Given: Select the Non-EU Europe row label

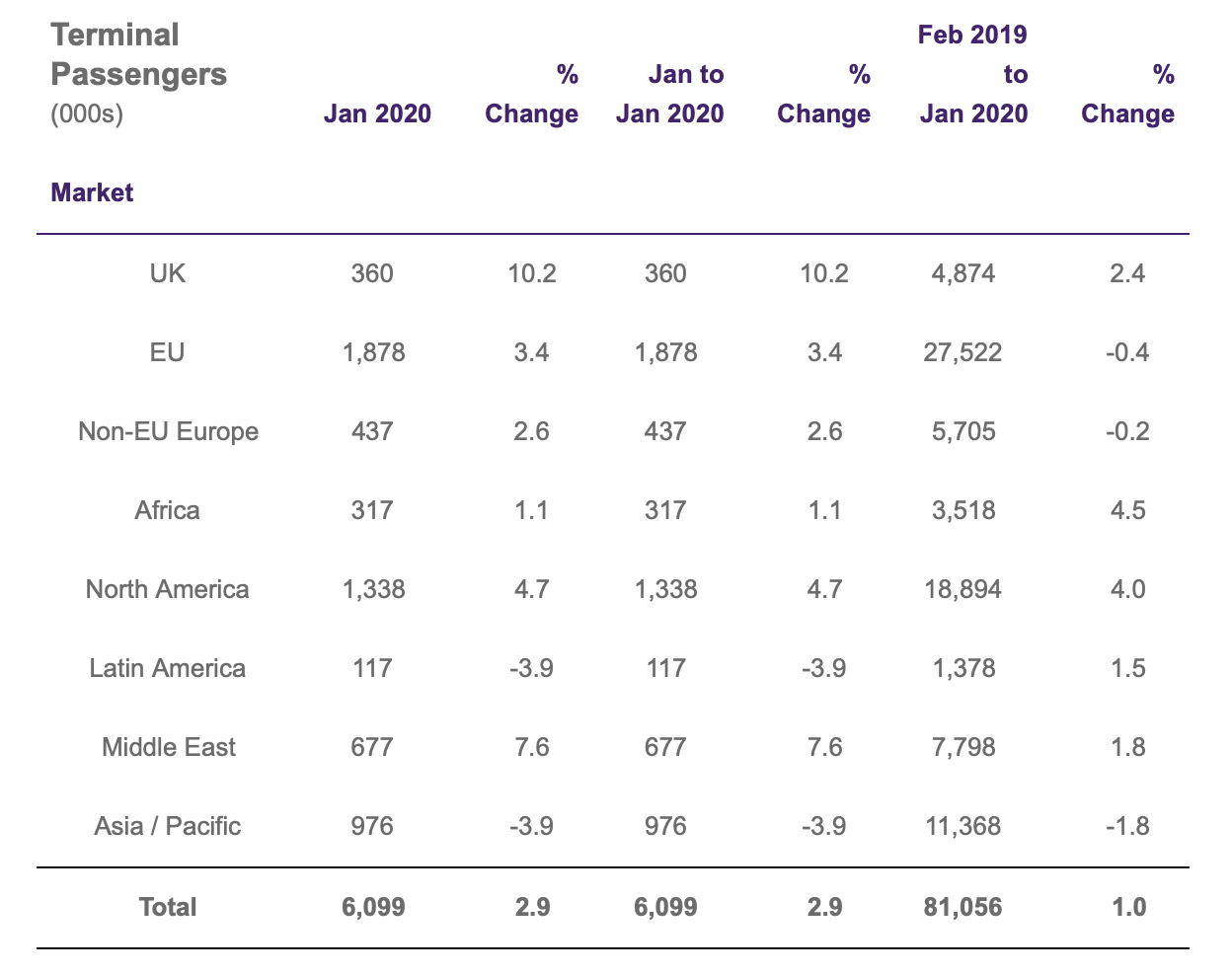Looking at the screenshot, I should coord(168,431).
